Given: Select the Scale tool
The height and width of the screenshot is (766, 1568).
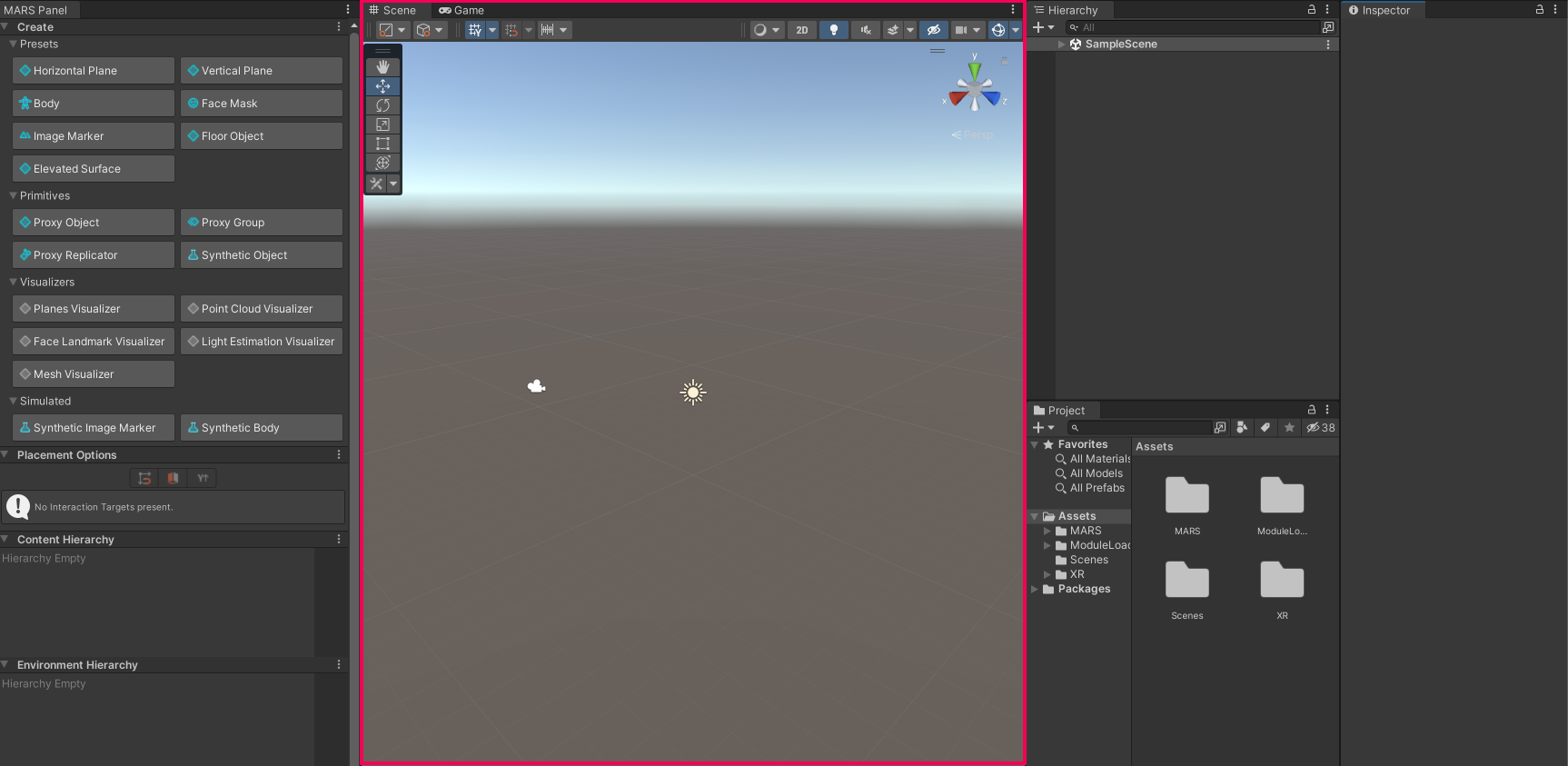Looking at the screenshot, I should click(382, 124).
